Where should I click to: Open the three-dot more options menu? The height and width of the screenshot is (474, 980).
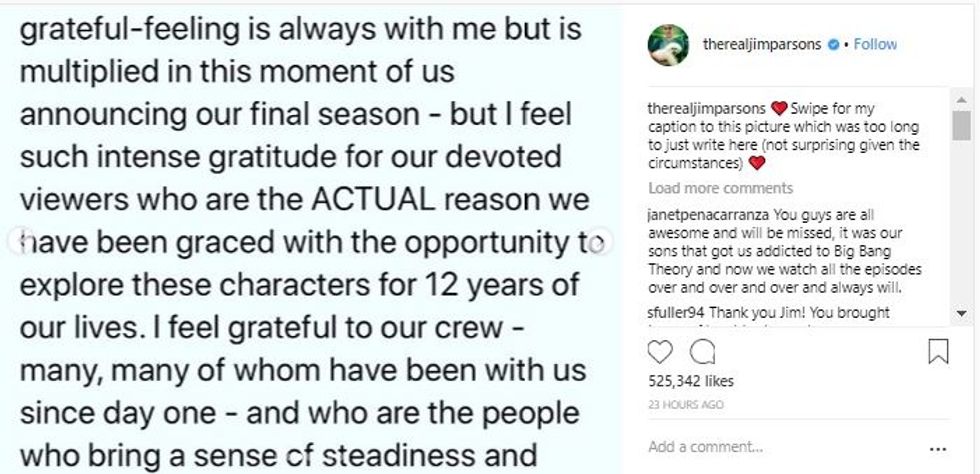pyautogui.click(x=937, y=448)
